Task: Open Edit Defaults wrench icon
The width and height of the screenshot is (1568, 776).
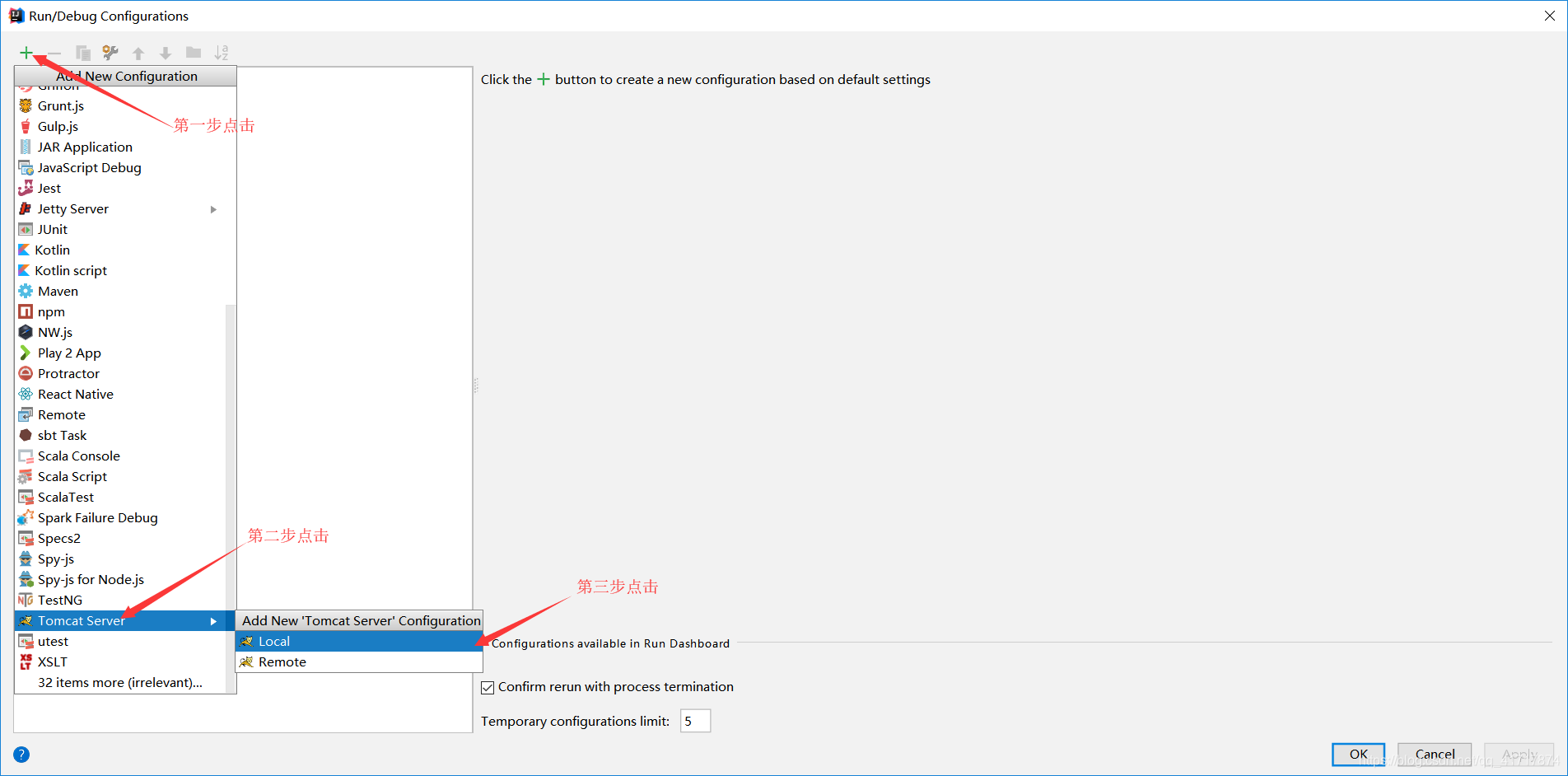Action: [x=110, y=54]
